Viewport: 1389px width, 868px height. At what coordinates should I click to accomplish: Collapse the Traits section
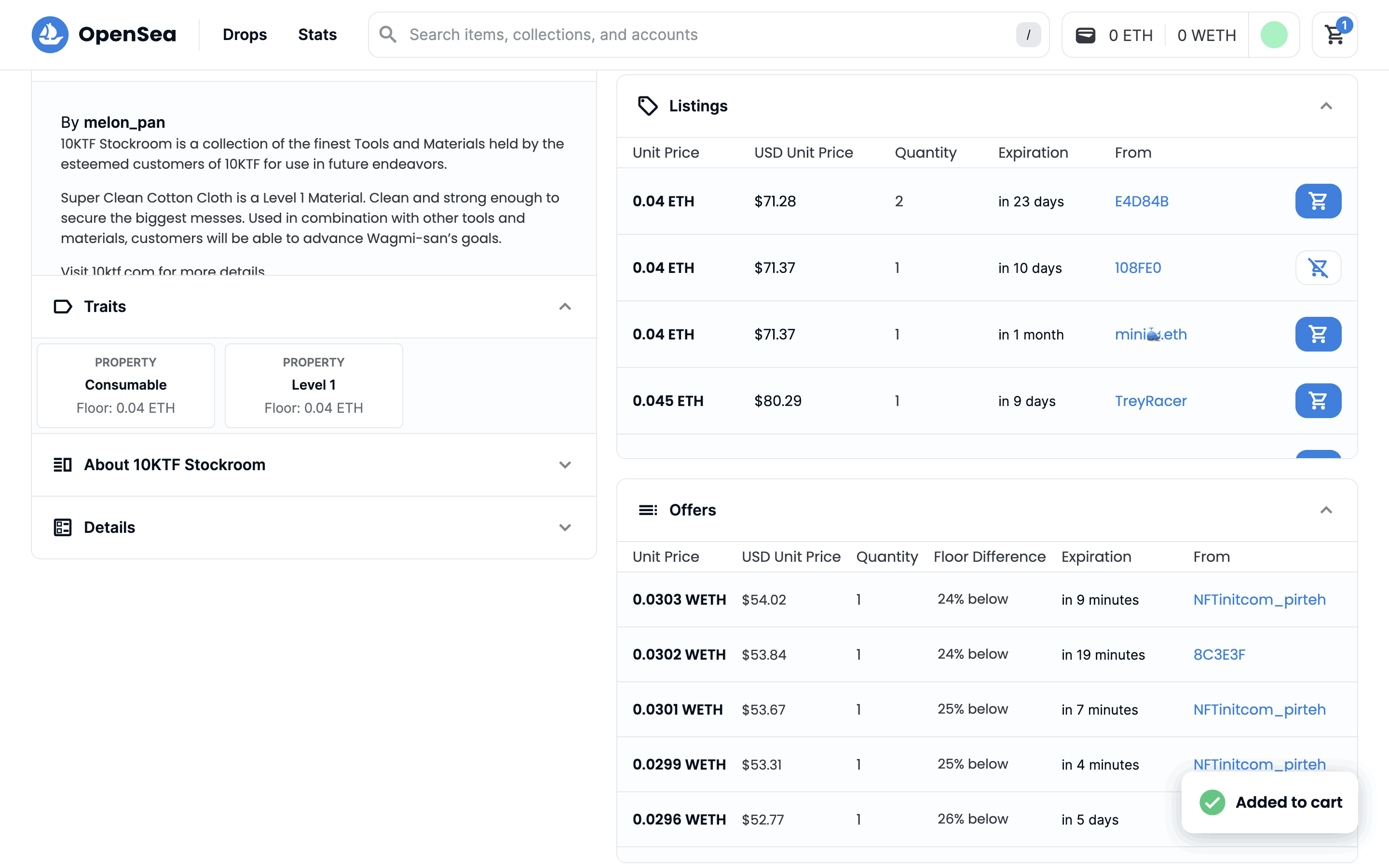(x=565, y=307)
